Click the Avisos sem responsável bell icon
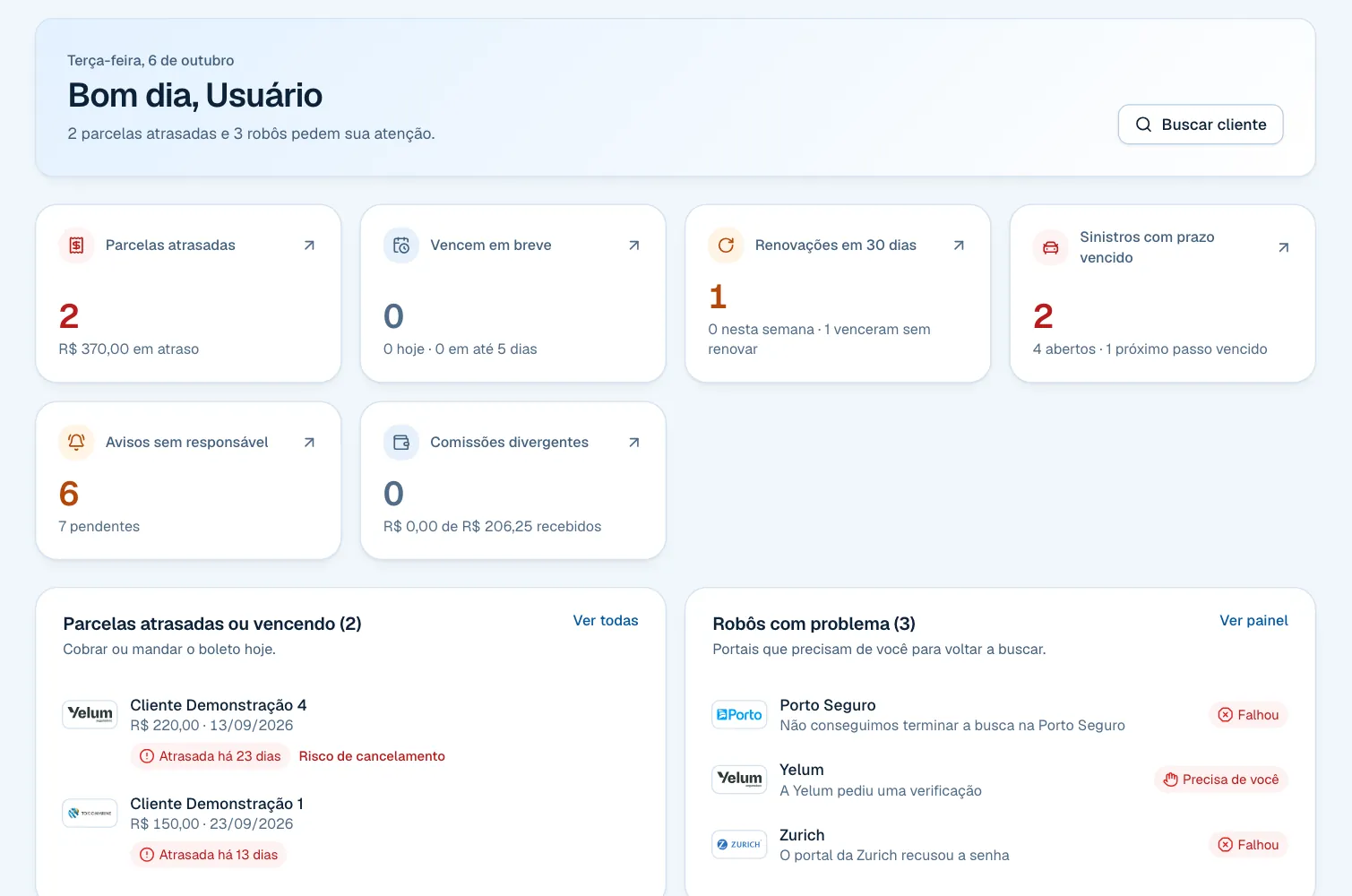This screenshot has height=896, width=1352. [x=76, y=443]
